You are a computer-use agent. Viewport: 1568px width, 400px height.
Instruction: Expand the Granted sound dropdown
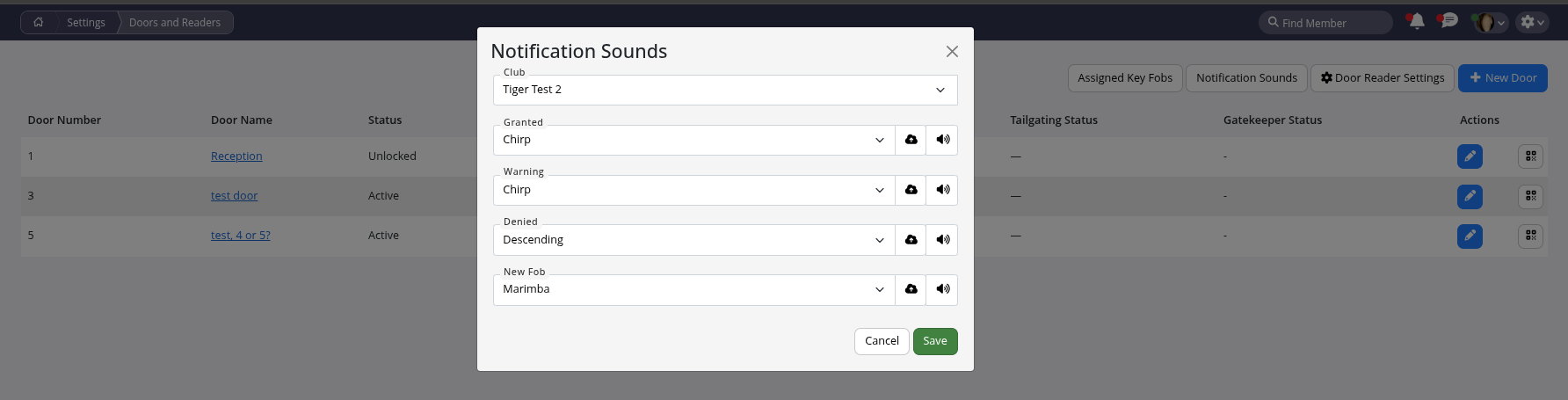point(693,140)
